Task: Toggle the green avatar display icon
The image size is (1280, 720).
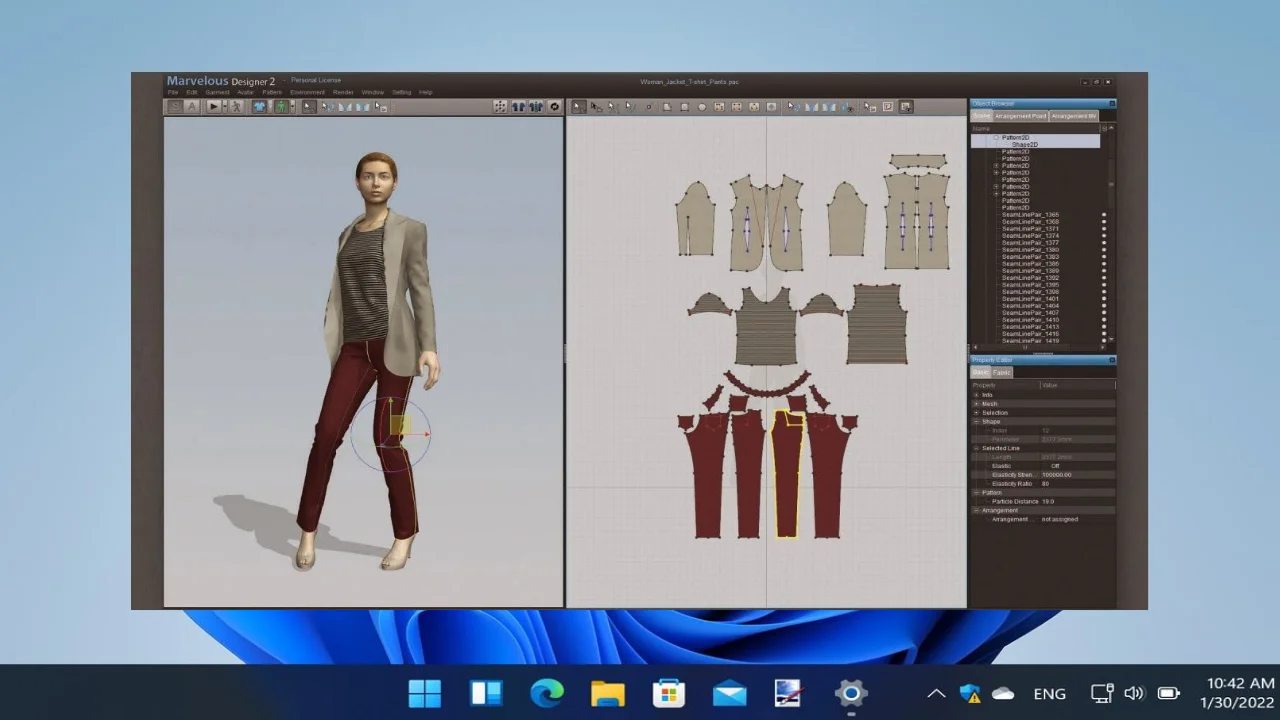Action: 281,106
